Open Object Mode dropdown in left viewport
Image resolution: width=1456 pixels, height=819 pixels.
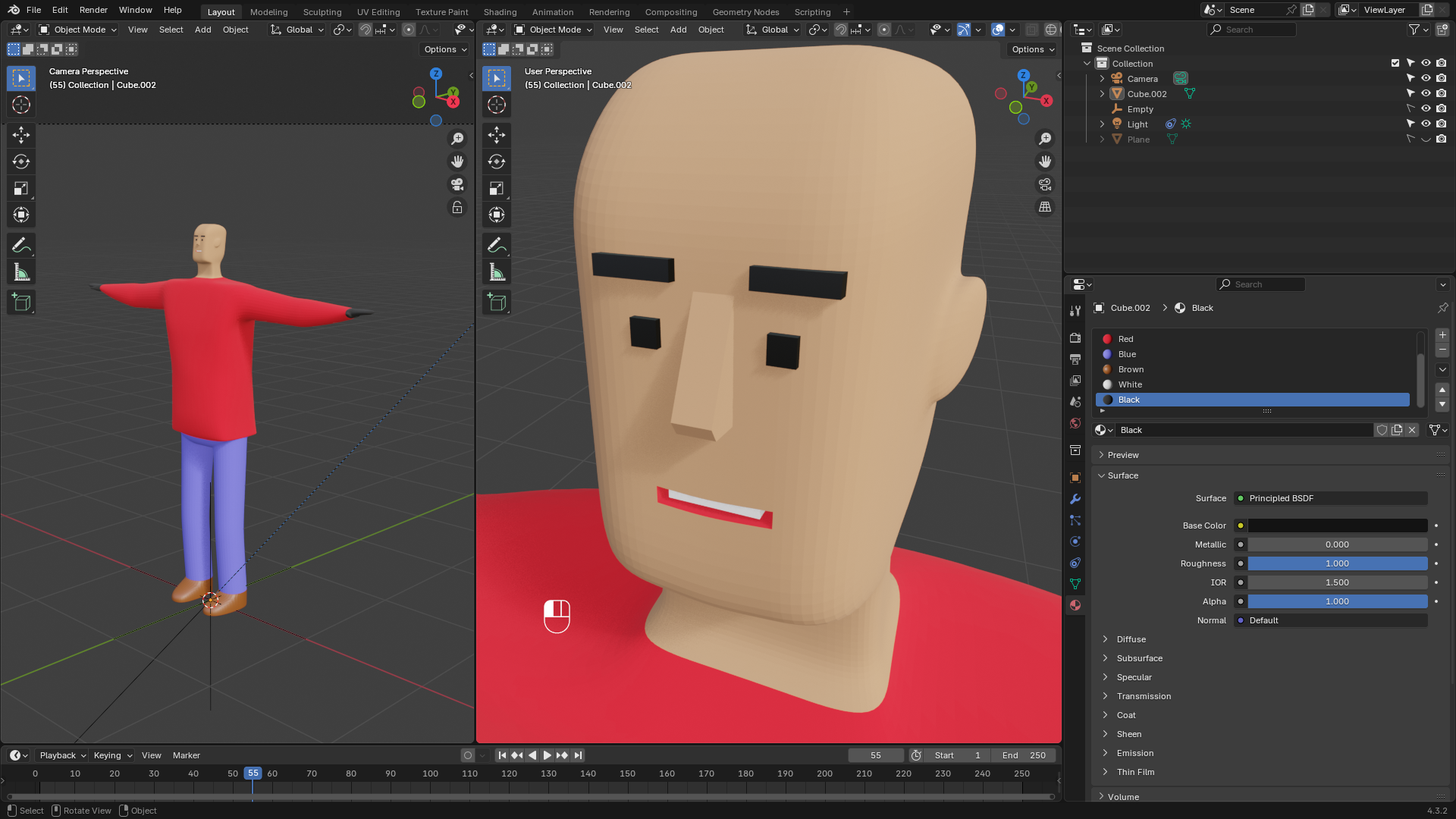(79, 30)
